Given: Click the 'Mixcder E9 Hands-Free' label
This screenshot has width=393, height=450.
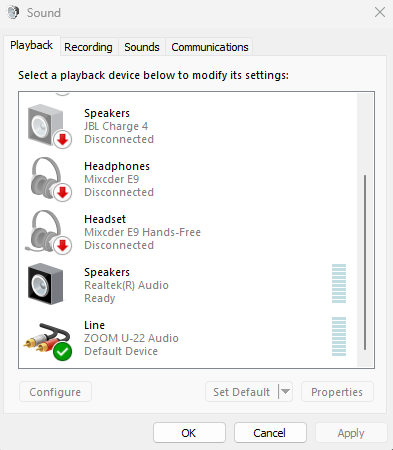Looking at the screenshot, I should [142, 232].
